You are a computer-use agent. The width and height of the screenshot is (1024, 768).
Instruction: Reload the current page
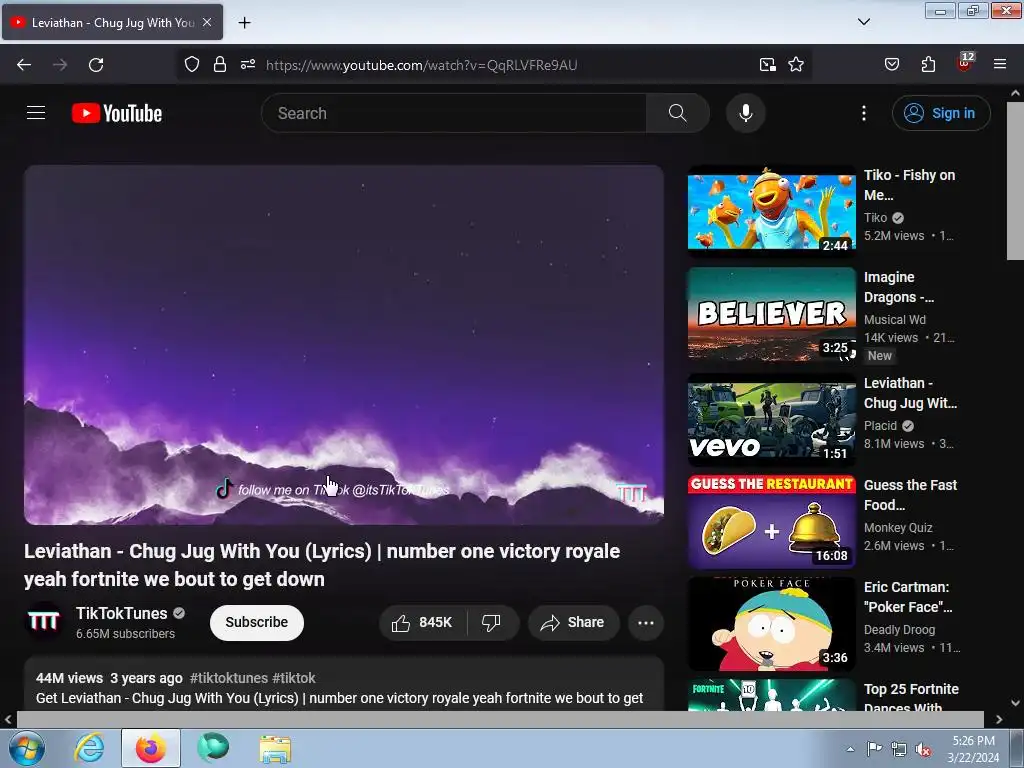96,65
